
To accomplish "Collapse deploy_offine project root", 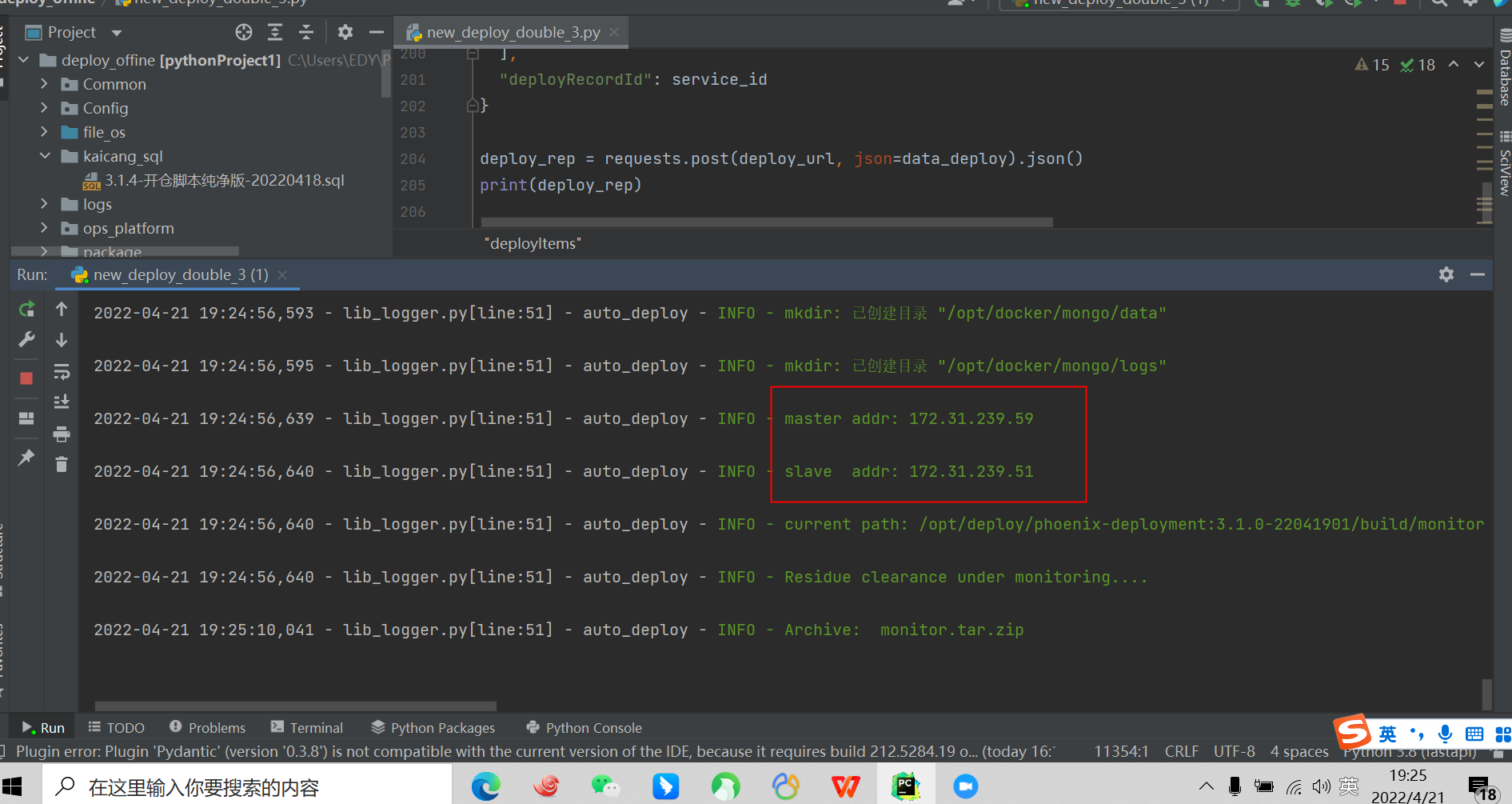I will [x=23, y=60].
